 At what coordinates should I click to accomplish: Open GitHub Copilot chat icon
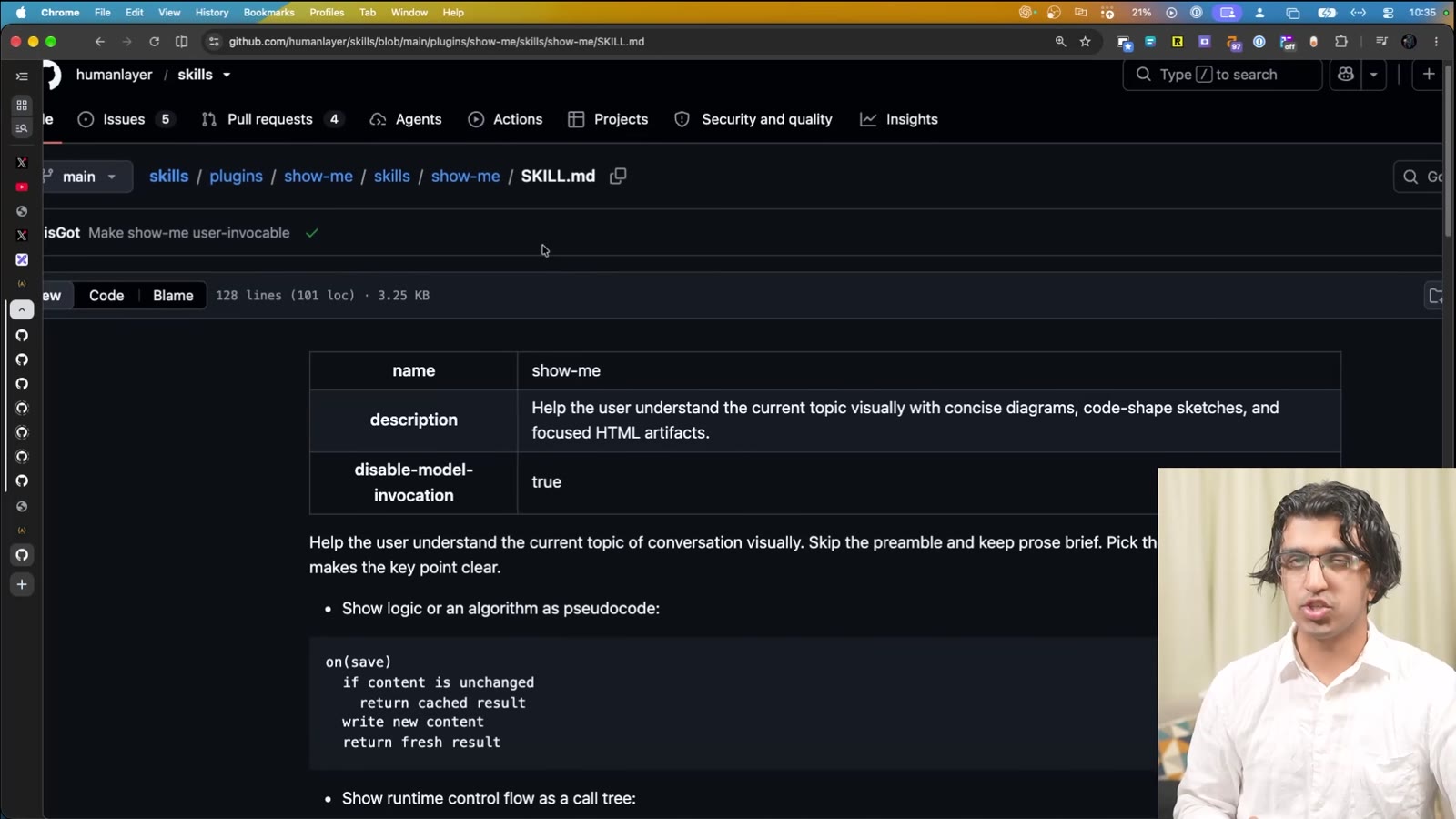tap(1346, 75)
